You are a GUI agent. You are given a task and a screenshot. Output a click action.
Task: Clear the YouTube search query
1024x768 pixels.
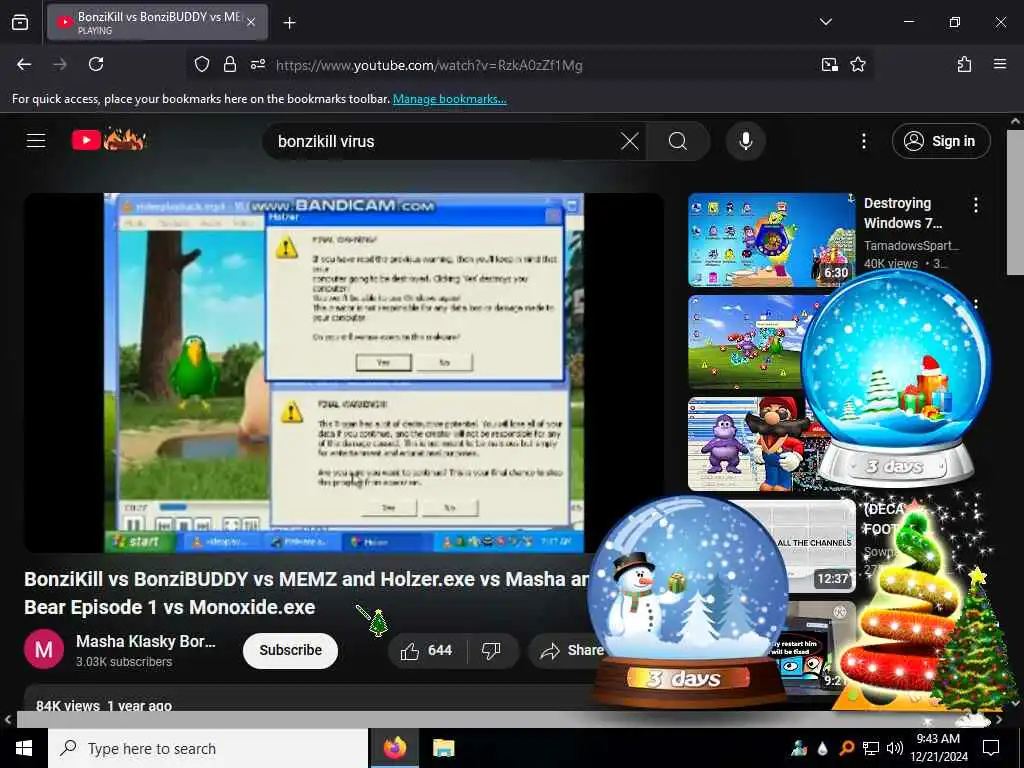pos(630,141)
